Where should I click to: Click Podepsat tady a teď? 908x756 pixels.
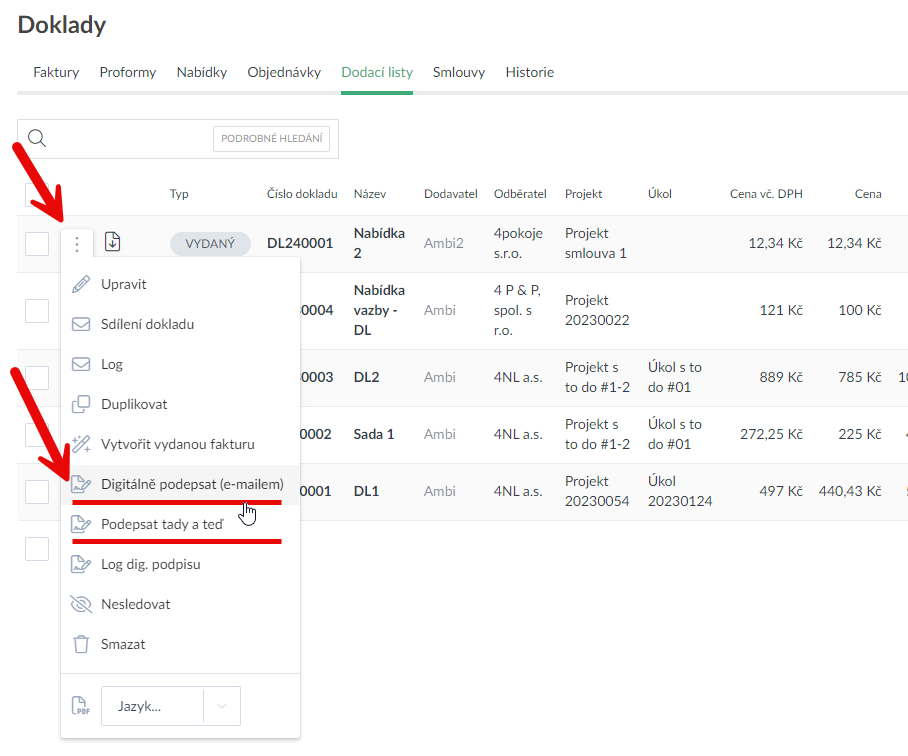tap(161, 524)
